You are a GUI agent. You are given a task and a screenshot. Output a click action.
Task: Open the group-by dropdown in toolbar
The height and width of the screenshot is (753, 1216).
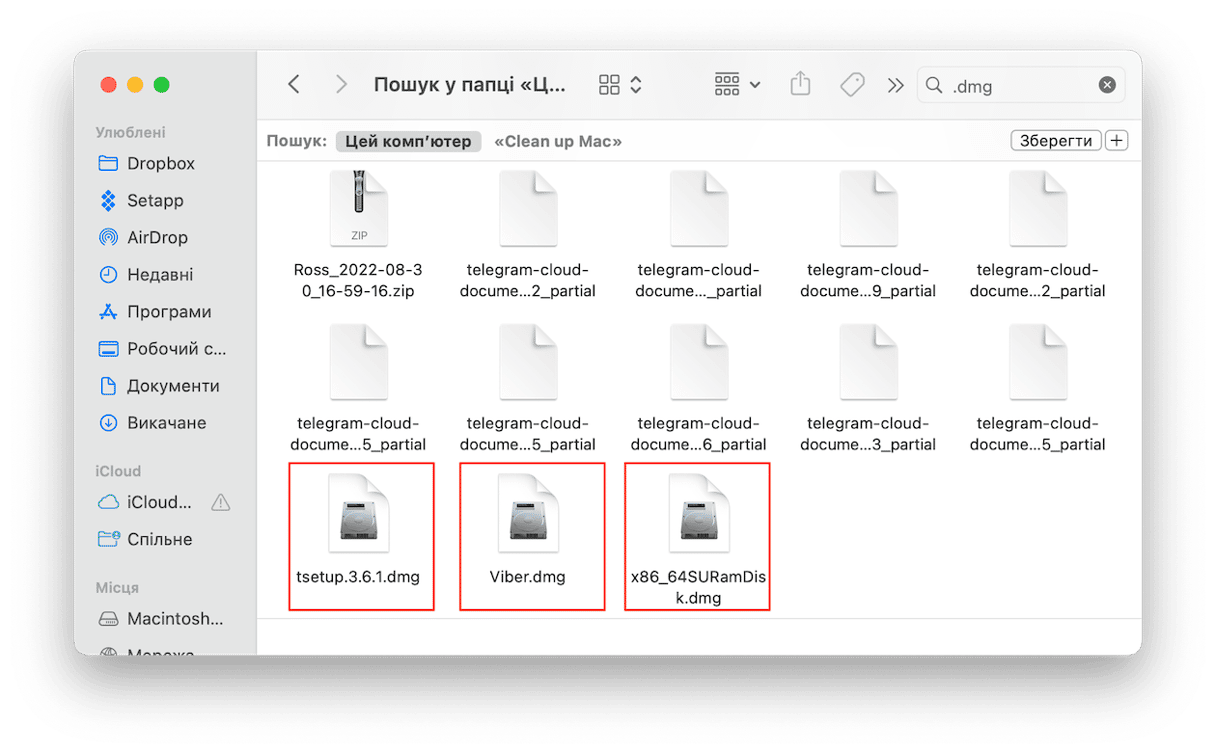tap(737, 85)
